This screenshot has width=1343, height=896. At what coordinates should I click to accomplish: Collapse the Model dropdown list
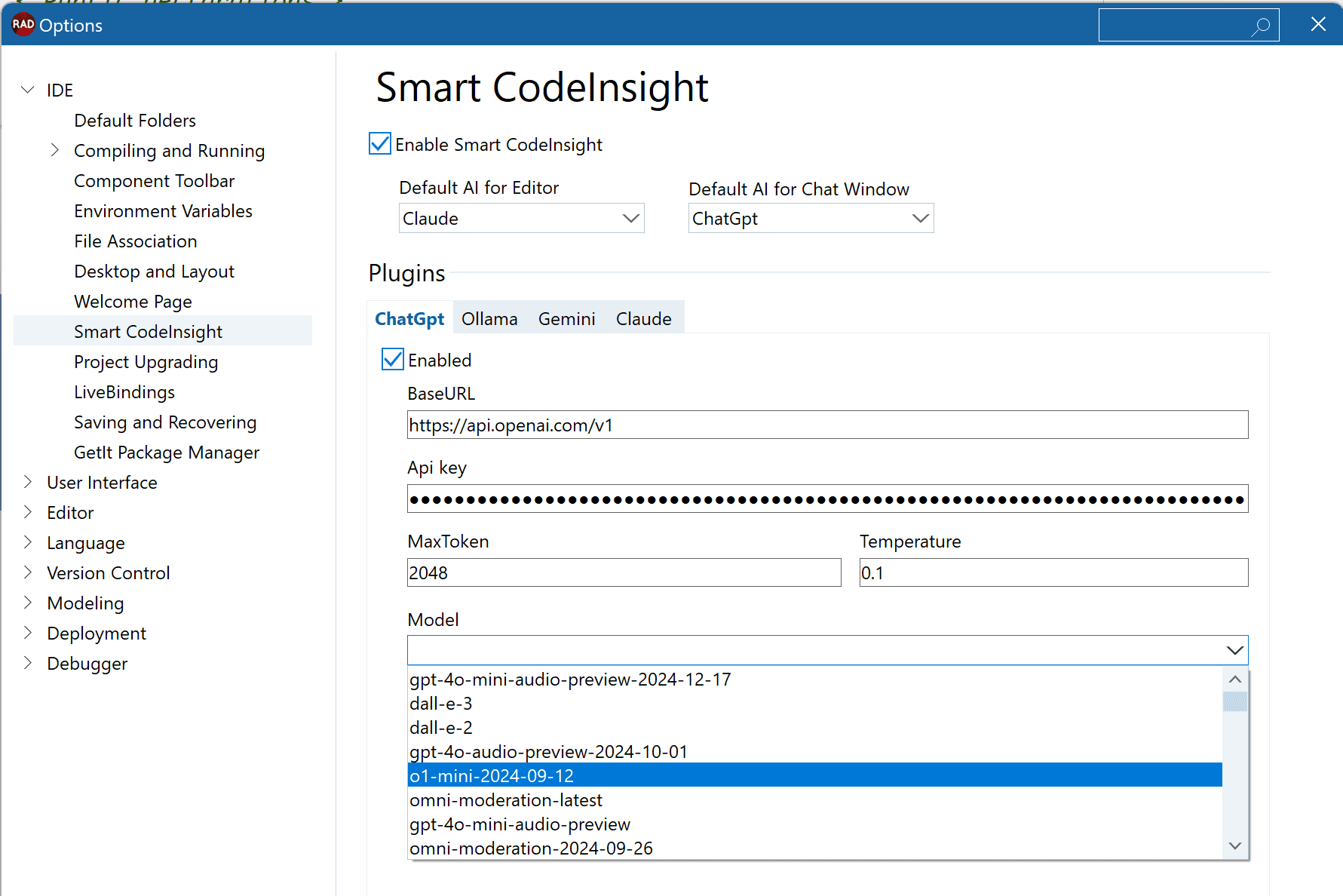click(x=1234, y=650)
